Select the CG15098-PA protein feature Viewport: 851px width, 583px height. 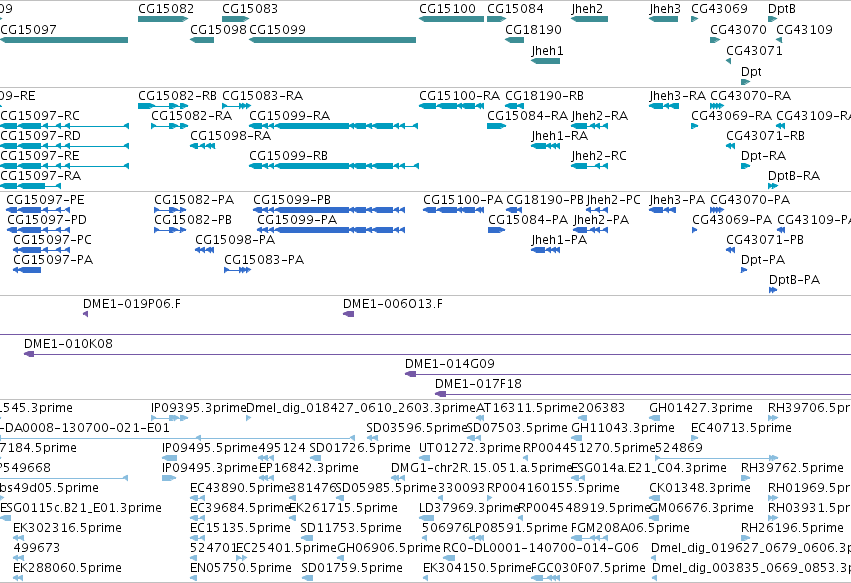[205, 250]
